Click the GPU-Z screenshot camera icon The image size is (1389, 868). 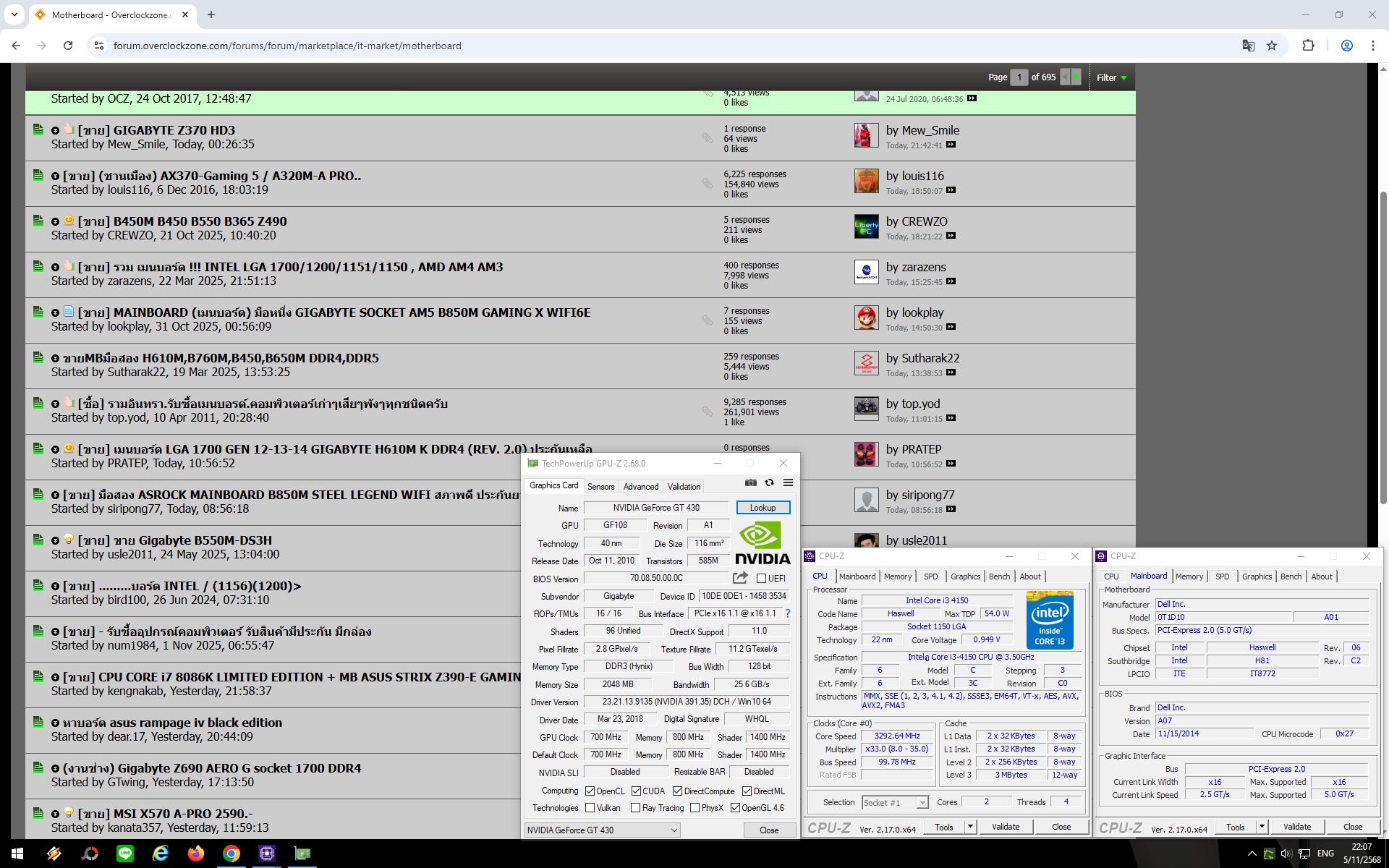coord(751,482)
